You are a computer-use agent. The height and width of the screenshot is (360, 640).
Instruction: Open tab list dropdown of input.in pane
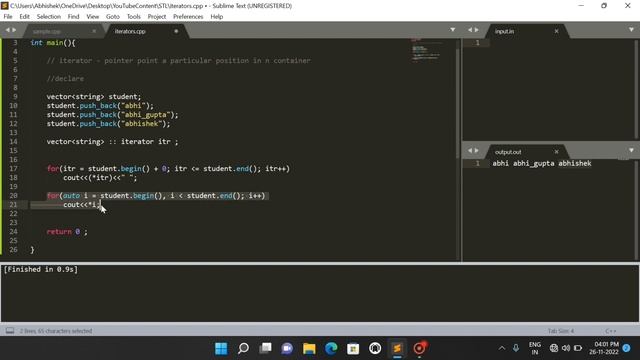[x=631, y=30]
